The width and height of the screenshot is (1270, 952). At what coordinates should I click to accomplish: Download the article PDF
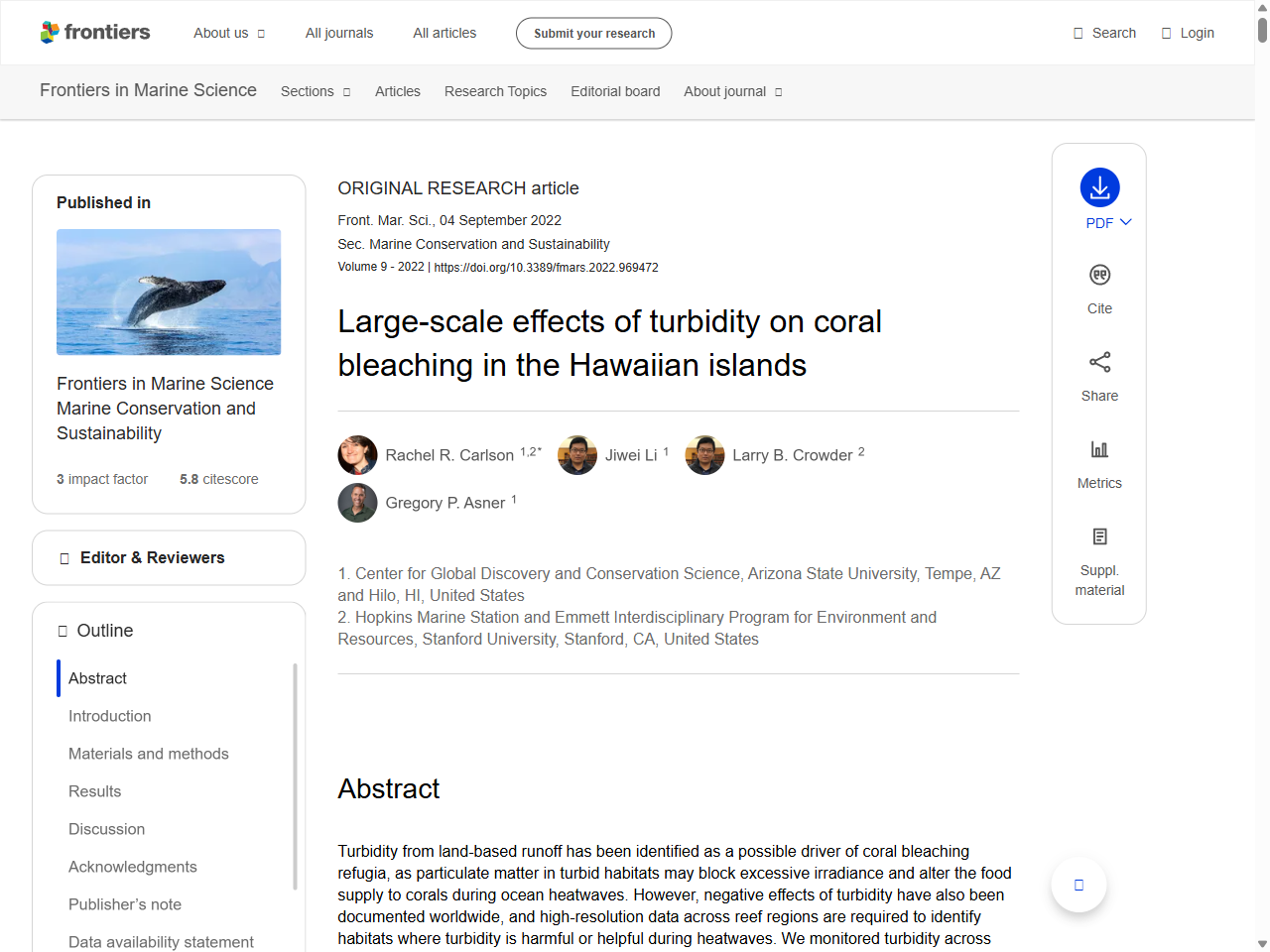(x=1098, y=187)
